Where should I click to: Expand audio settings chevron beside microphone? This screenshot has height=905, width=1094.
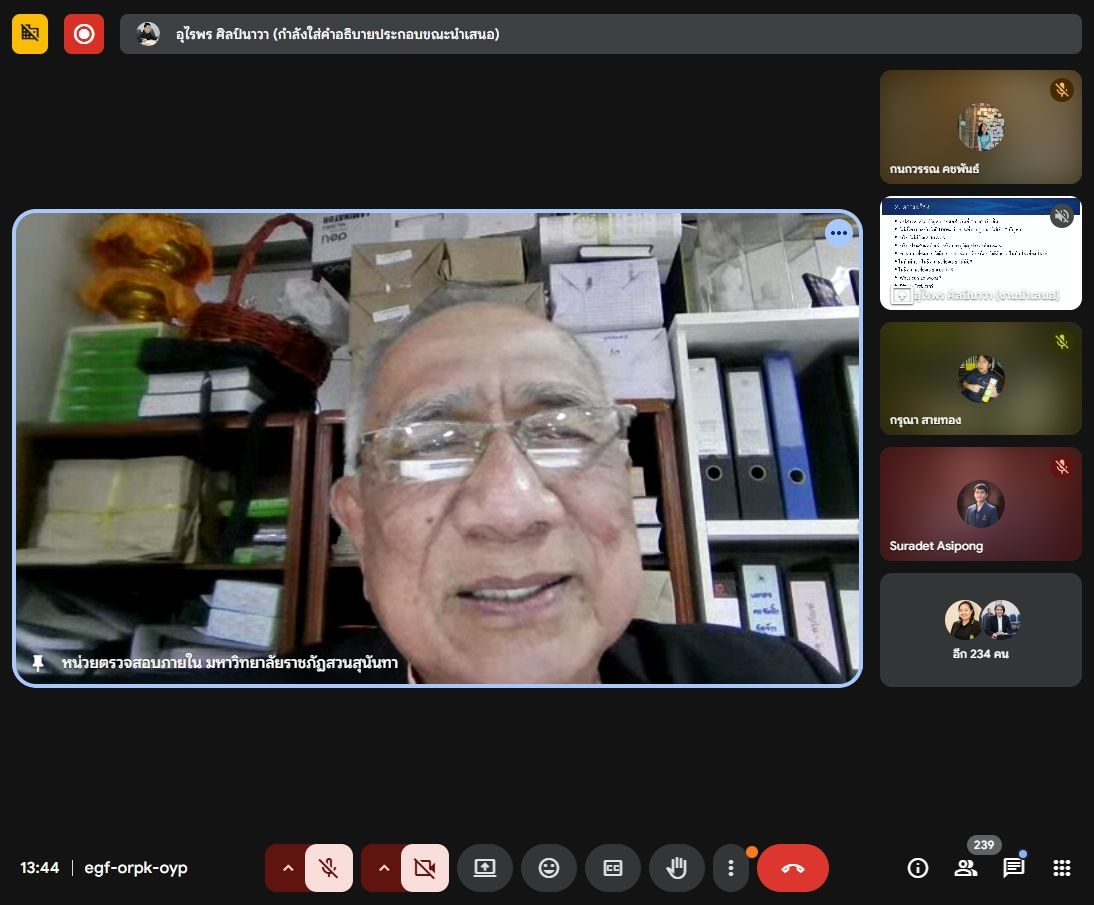point(288,868)
